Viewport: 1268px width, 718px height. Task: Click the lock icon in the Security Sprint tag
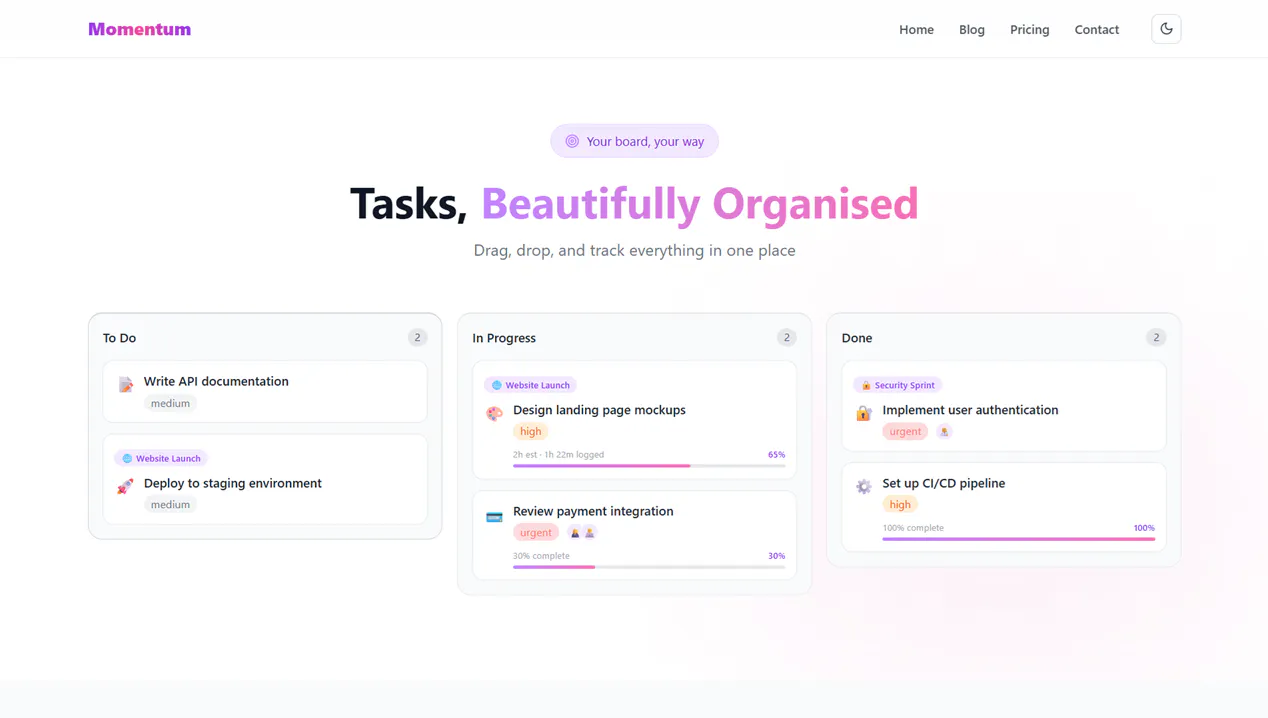click(x=866, y=385)
